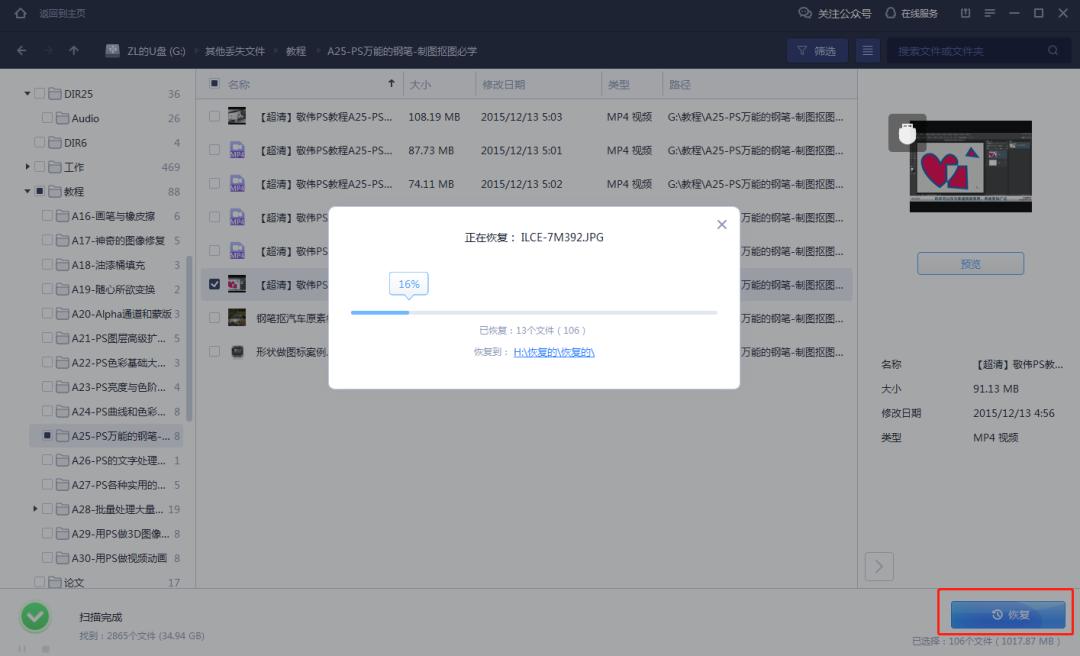
Task: Open the 筛选 filter button
Action: pos(817,50)
